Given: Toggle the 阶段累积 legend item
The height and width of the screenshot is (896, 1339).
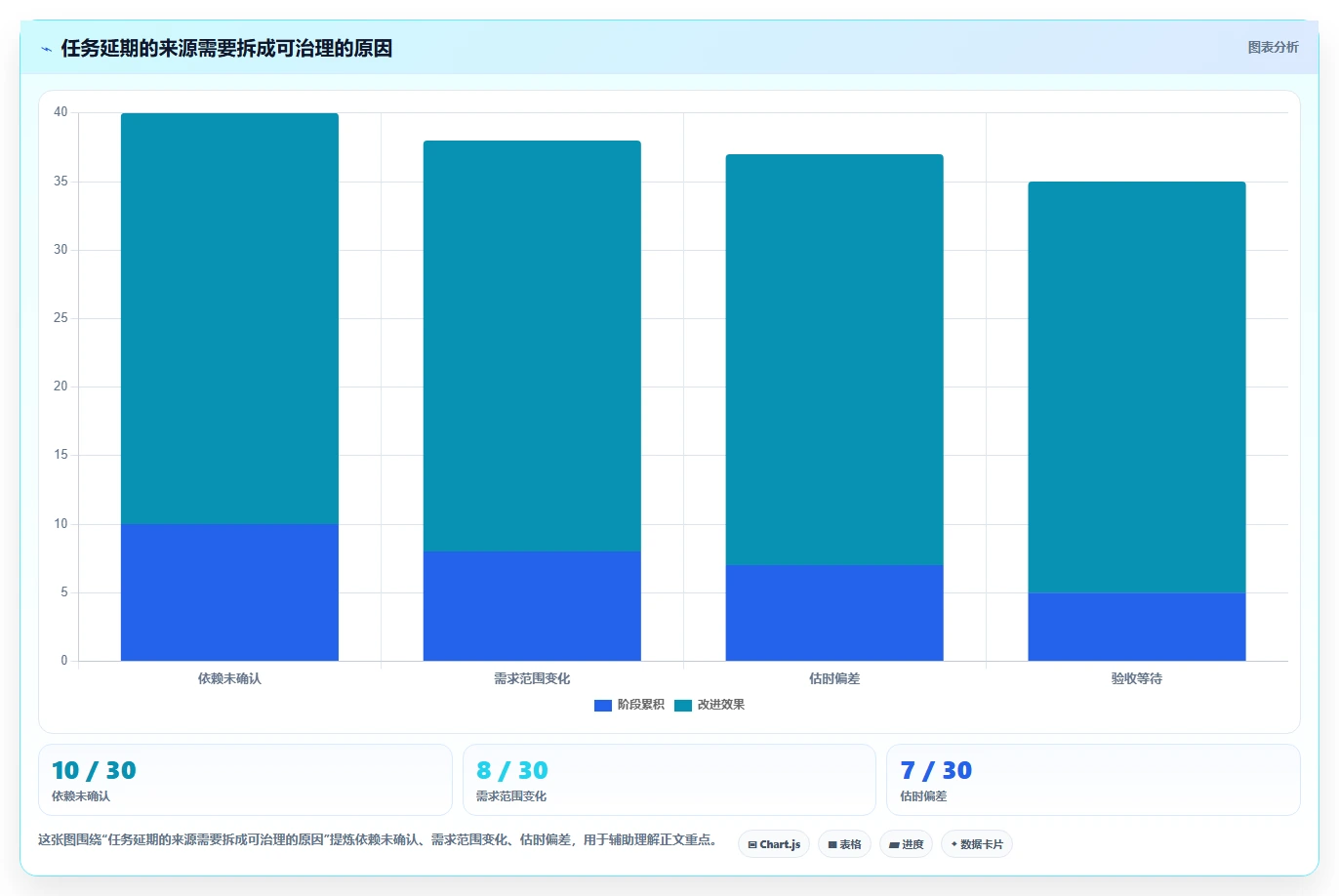Looking at the screenshot, I should (x=629, y=705).
